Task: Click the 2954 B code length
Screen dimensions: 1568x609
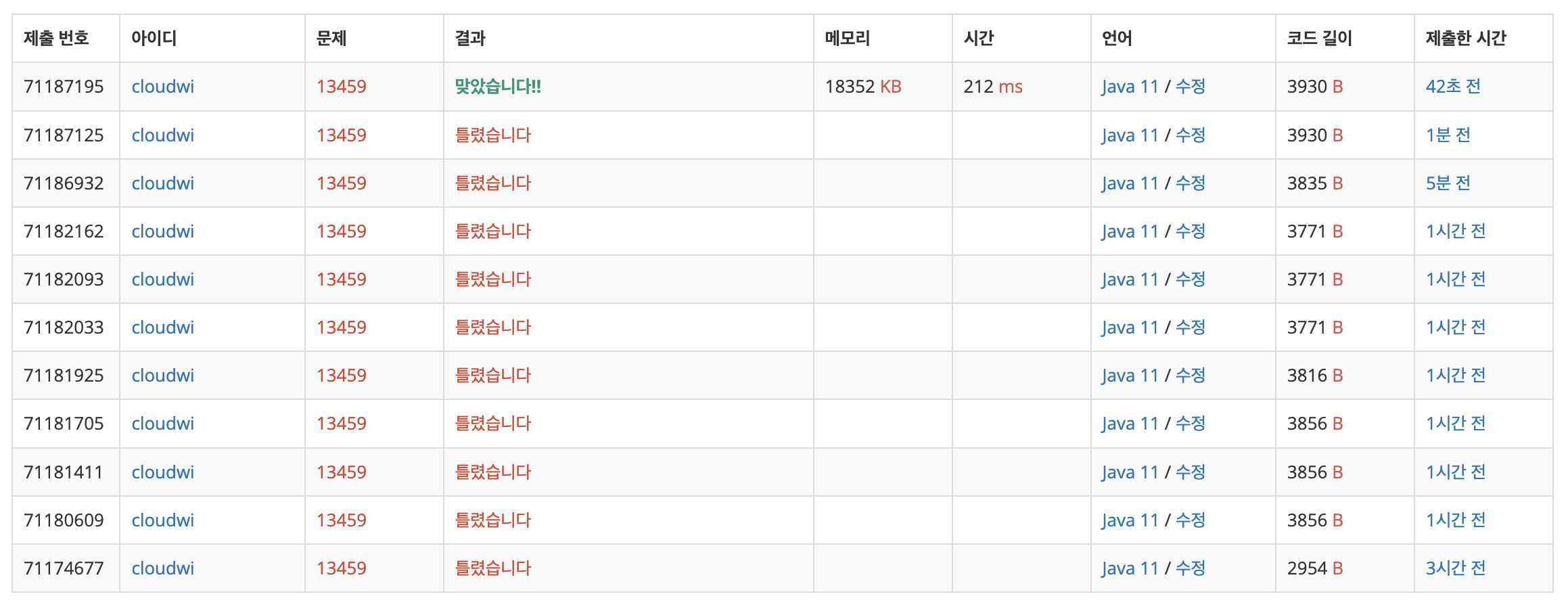Action: pyautogui.click(x=1315, y=568)
